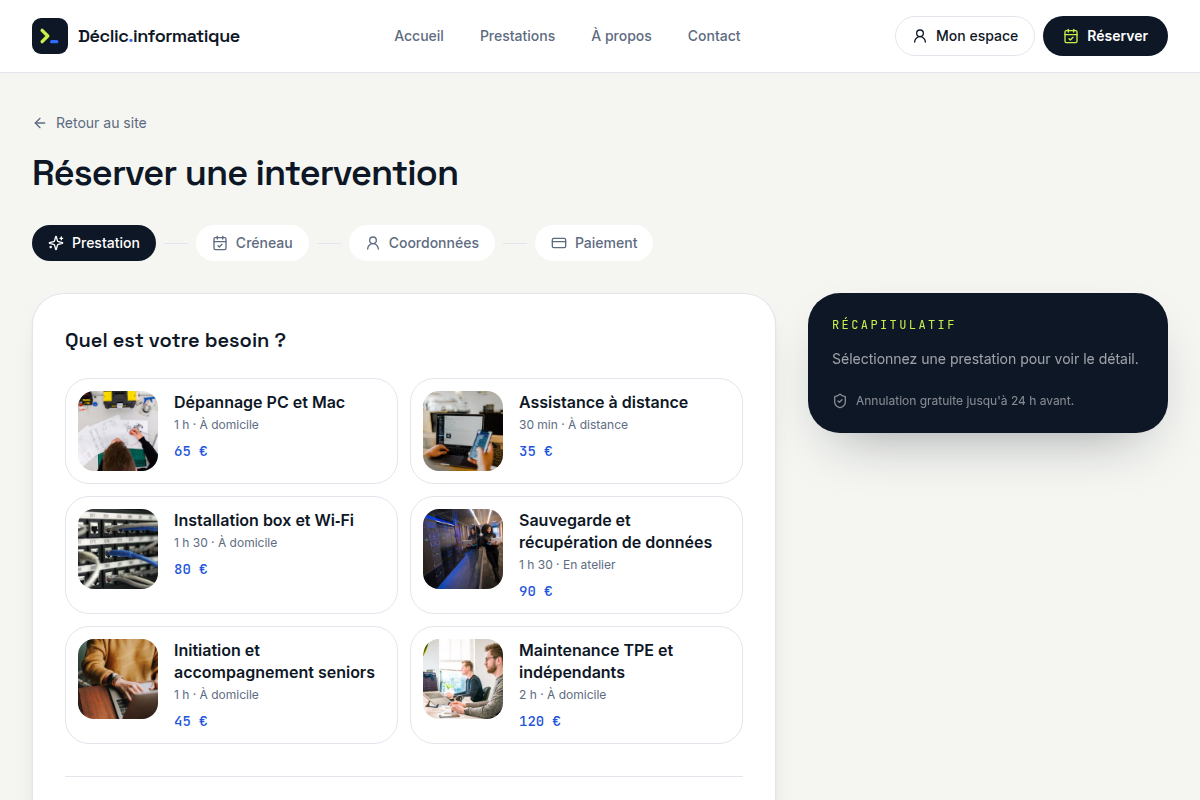Click the '1 h 30 · En atelier' text
The height and width of the screenshot is (800, 1200).
pyautogui.click(x=567, y=565)
